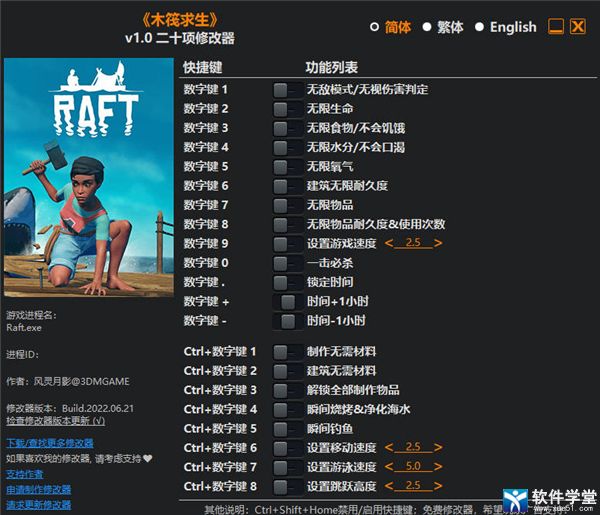Minimize the trainer window

click(556, 27)
